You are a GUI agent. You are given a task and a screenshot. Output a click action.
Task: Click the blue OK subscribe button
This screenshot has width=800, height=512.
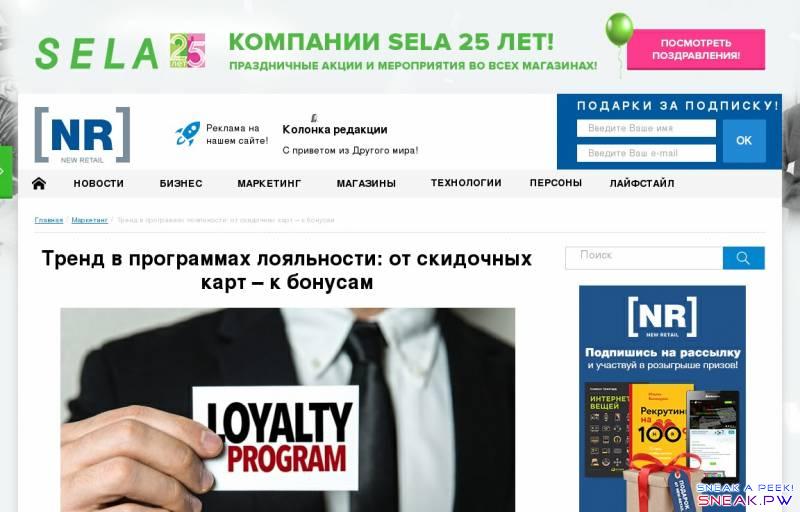click(744, 141)
